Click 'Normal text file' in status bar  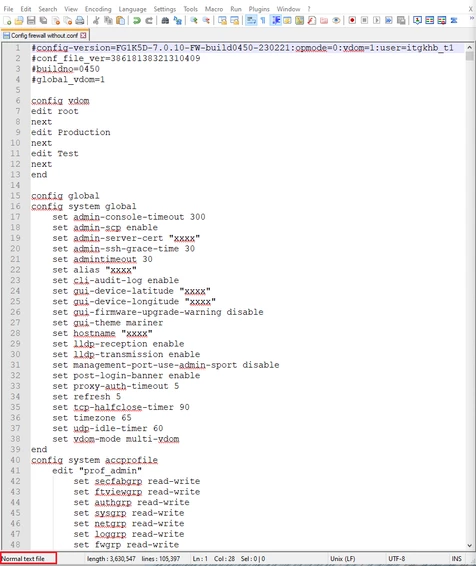(x=23, y=558)
